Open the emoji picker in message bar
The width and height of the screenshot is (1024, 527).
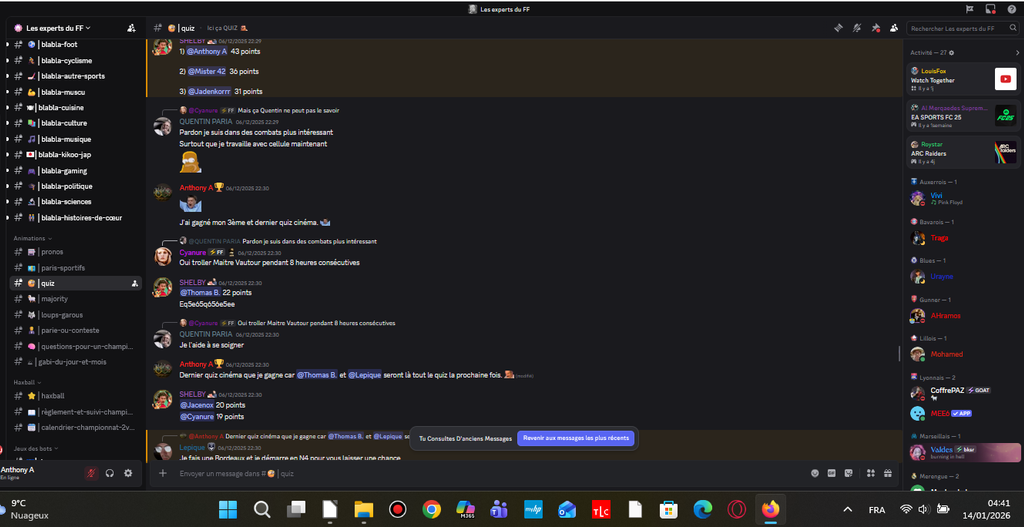tap(814, 473)
